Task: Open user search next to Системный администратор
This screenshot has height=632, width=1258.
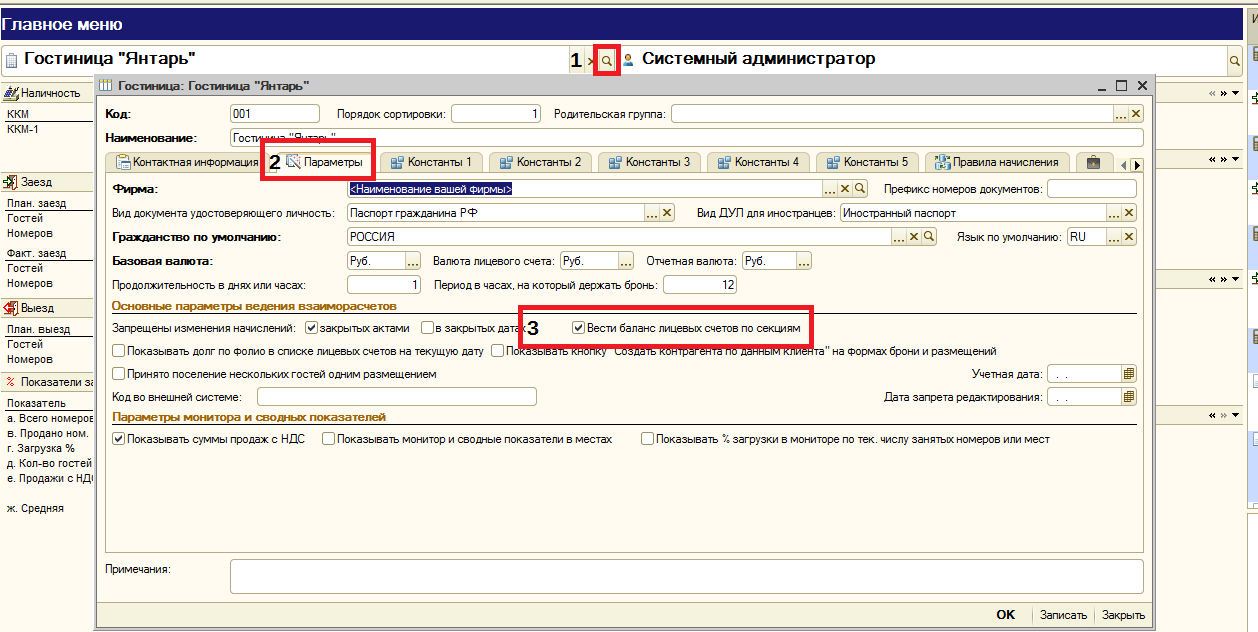Action: 1235,61
